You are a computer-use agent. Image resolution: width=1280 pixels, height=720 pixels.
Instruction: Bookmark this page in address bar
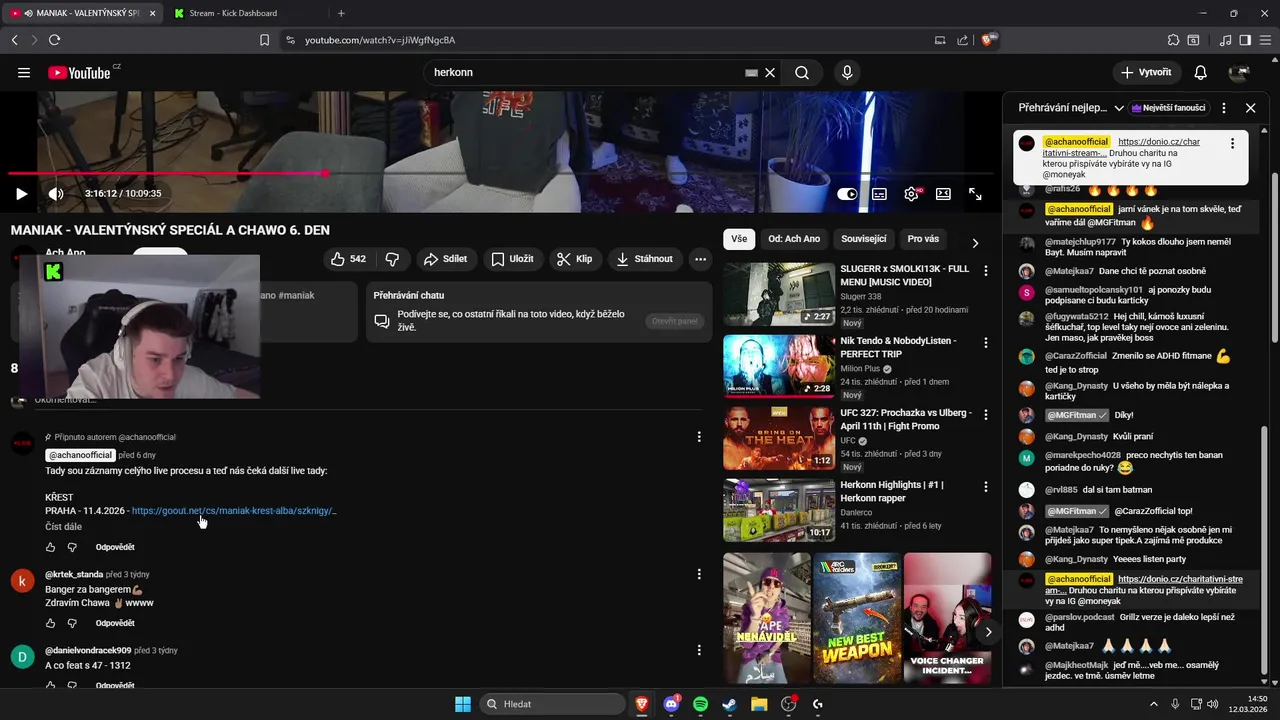point(264,40)
